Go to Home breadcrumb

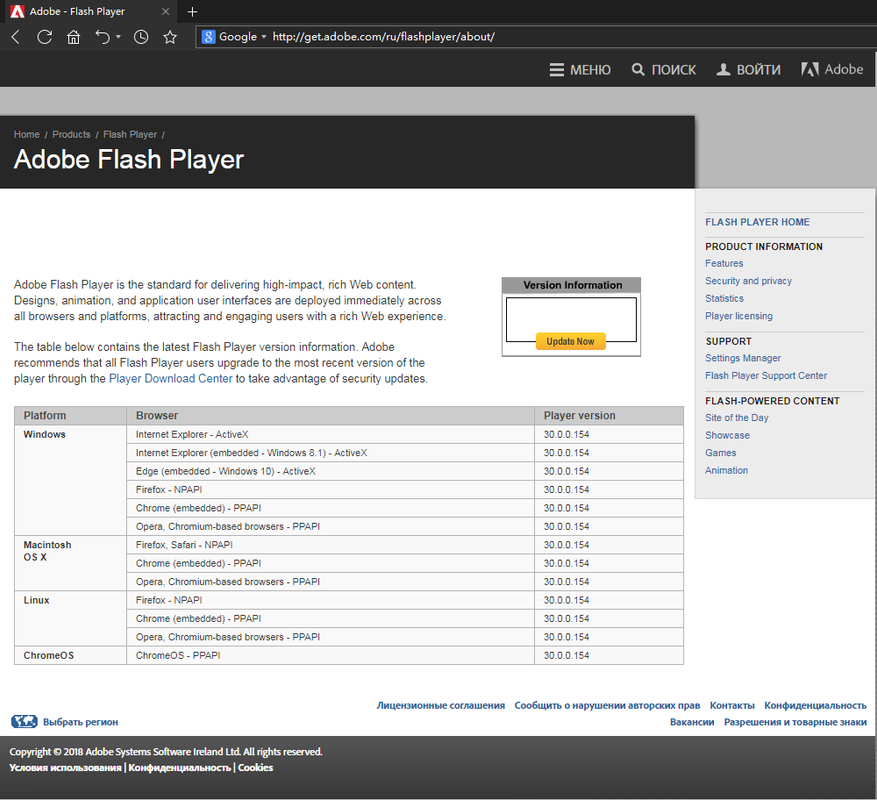27,135
